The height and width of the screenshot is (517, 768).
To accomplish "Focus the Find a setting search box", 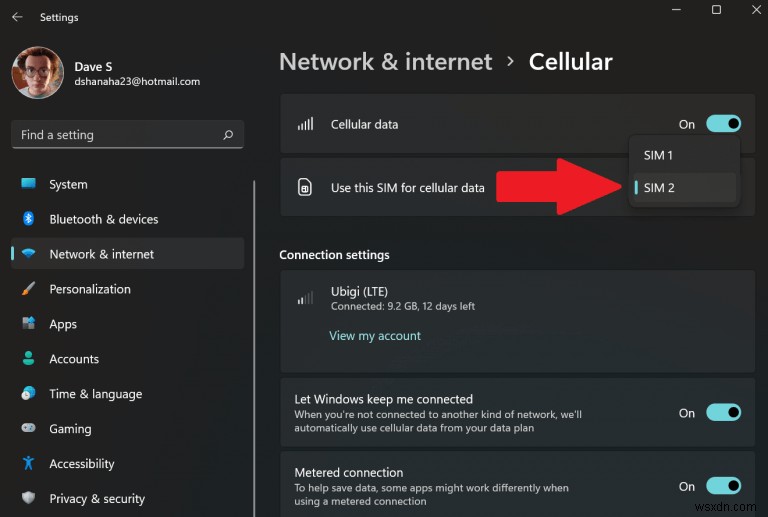I will click(x=127, y=135).
